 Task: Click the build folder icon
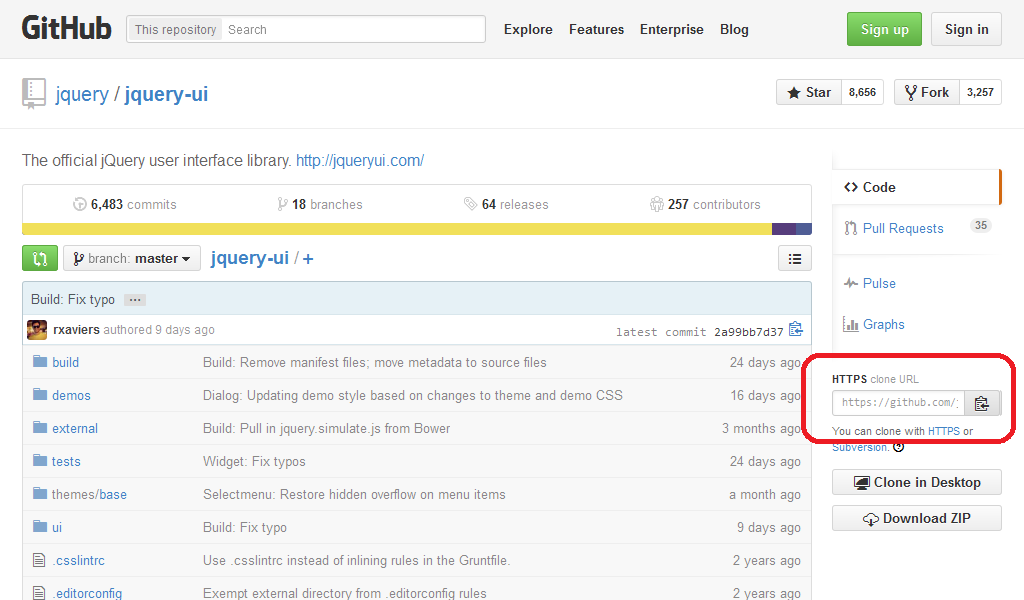(x=40, y=362)
